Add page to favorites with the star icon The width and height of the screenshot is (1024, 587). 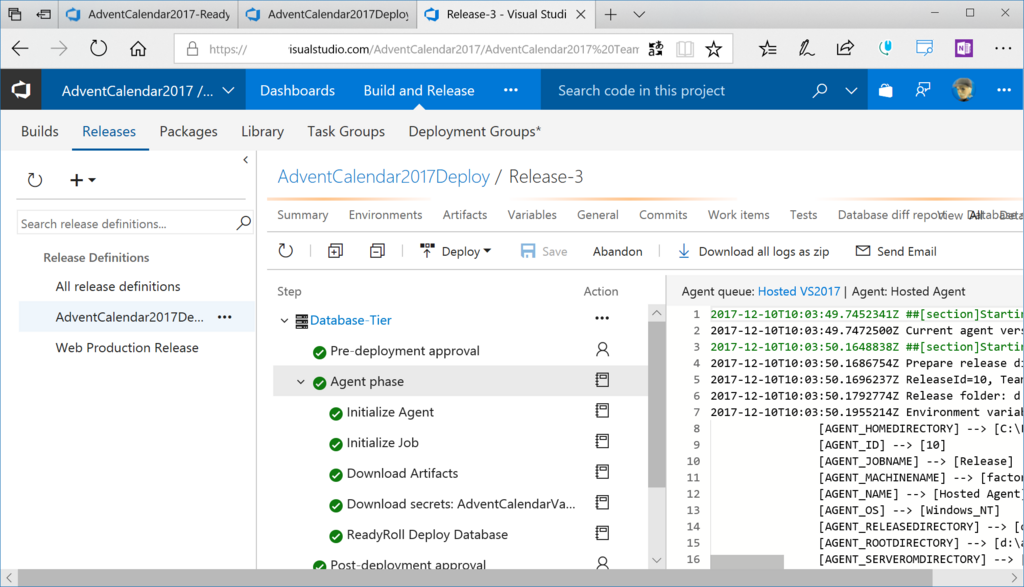point(714,49)
